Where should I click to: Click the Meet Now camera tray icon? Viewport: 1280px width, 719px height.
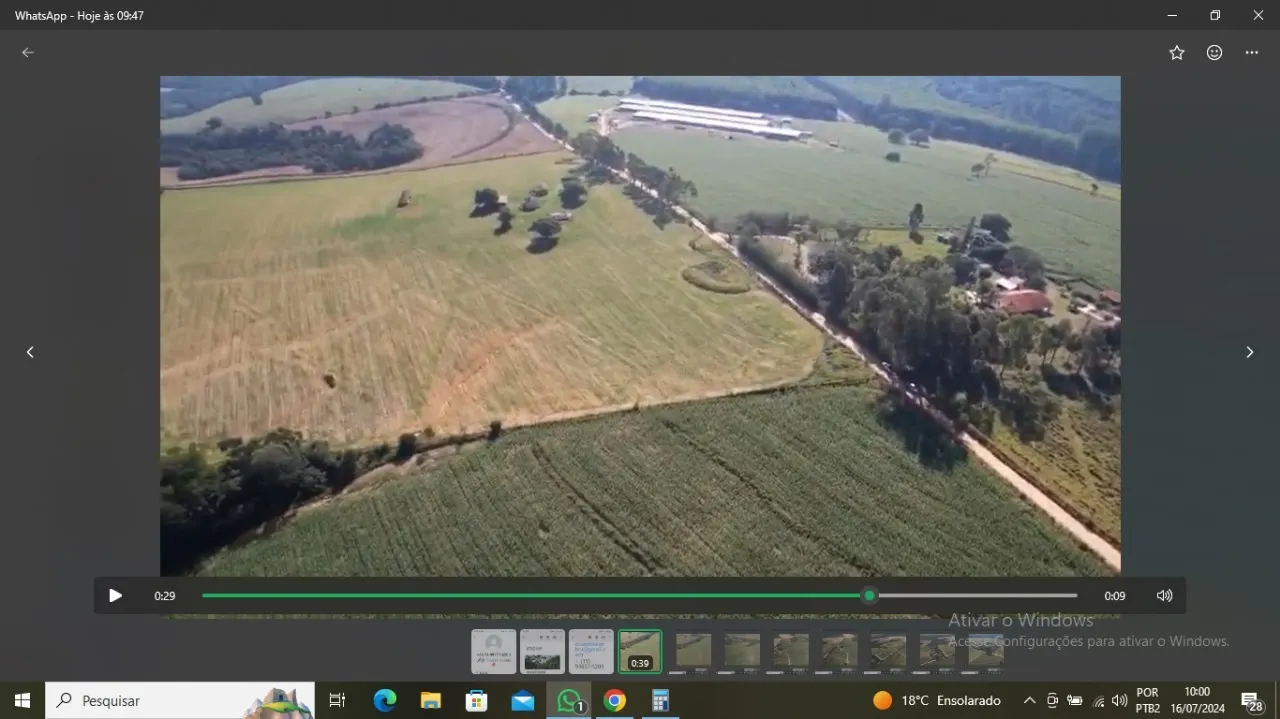click(x=1052, y=701)
